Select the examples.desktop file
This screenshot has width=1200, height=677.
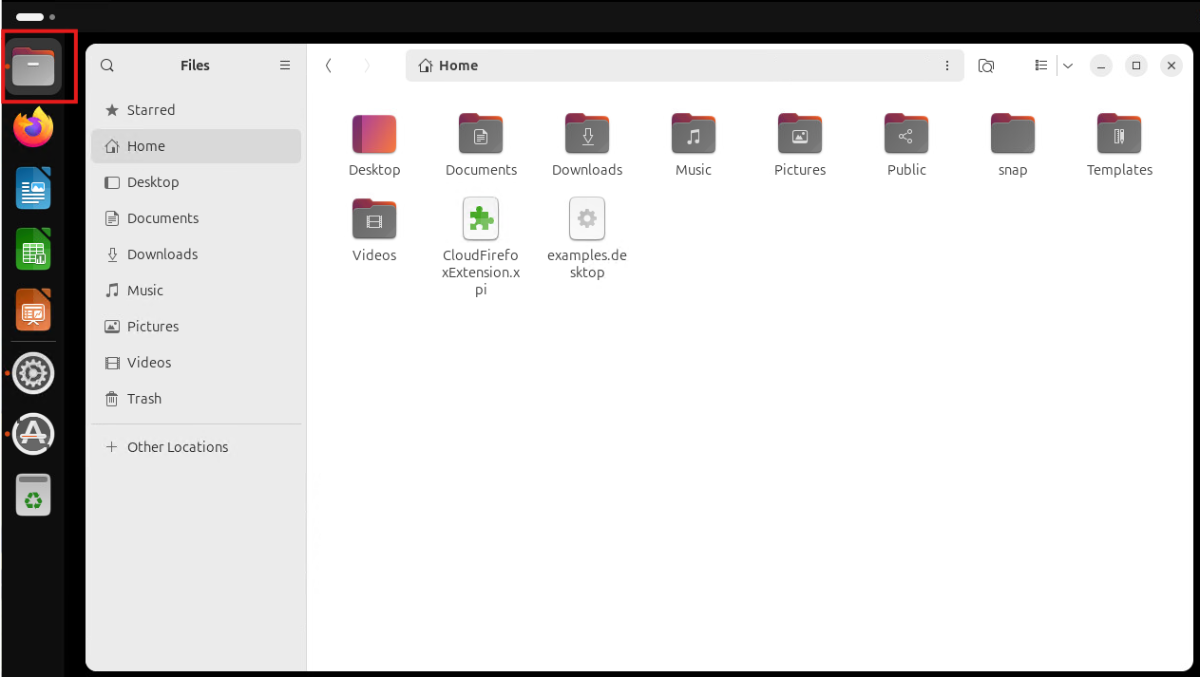587,238
